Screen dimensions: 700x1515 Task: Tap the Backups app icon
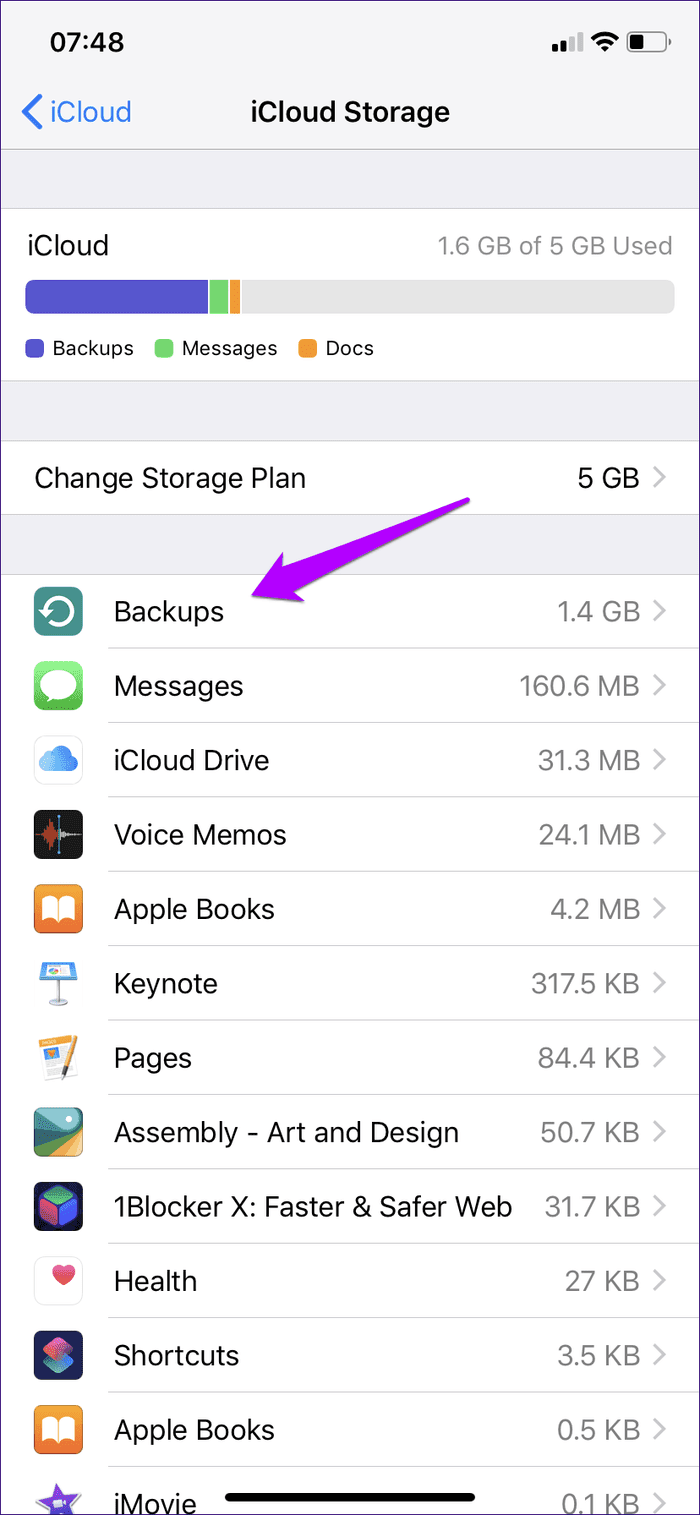coord(58,611)
